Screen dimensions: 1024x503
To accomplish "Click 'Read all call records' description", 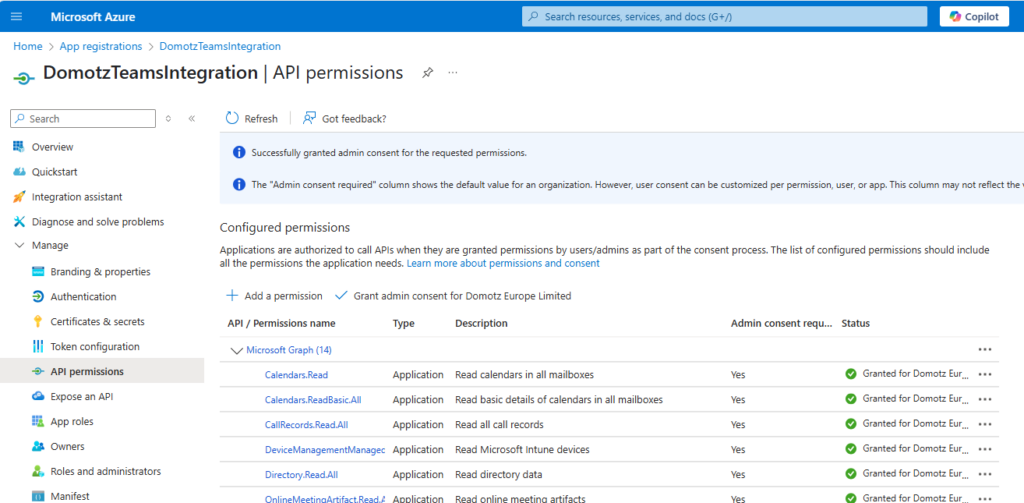I will pos(500,425).
